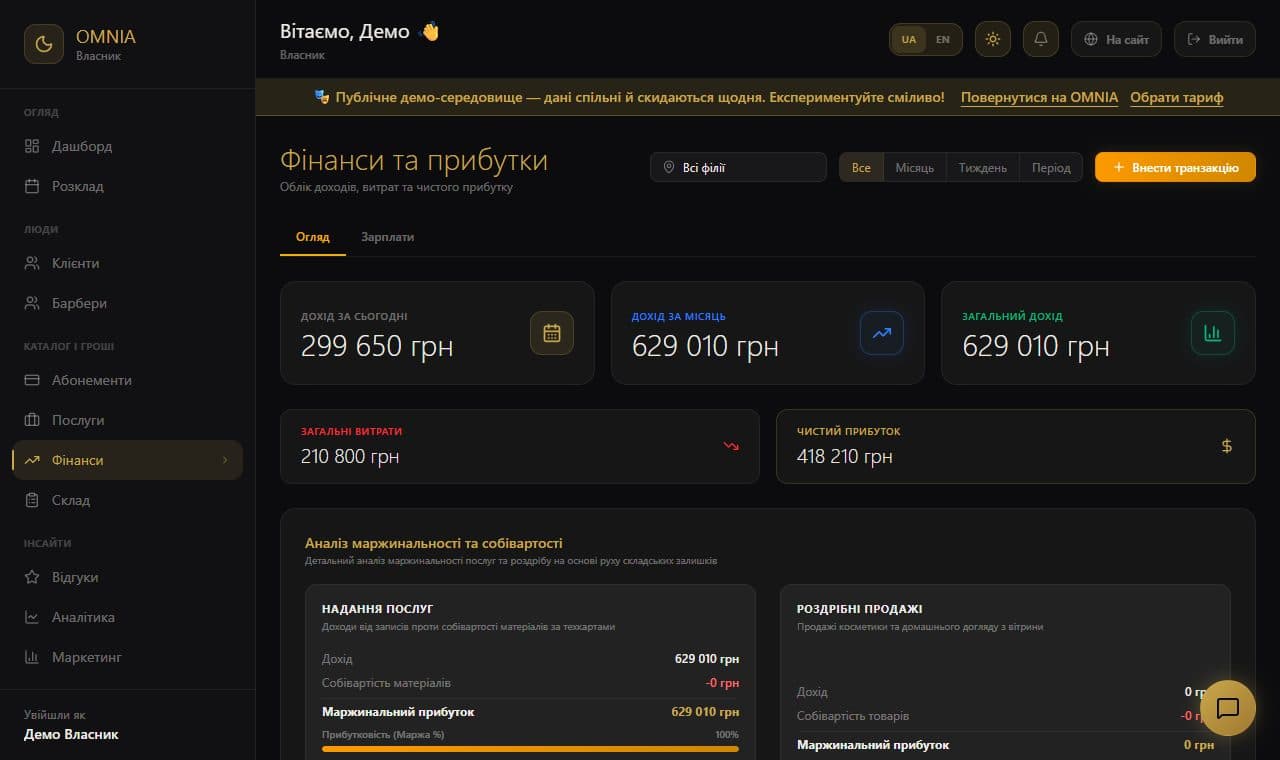Click the На сайт button

pyautogui.click(x=1116, y=39)
